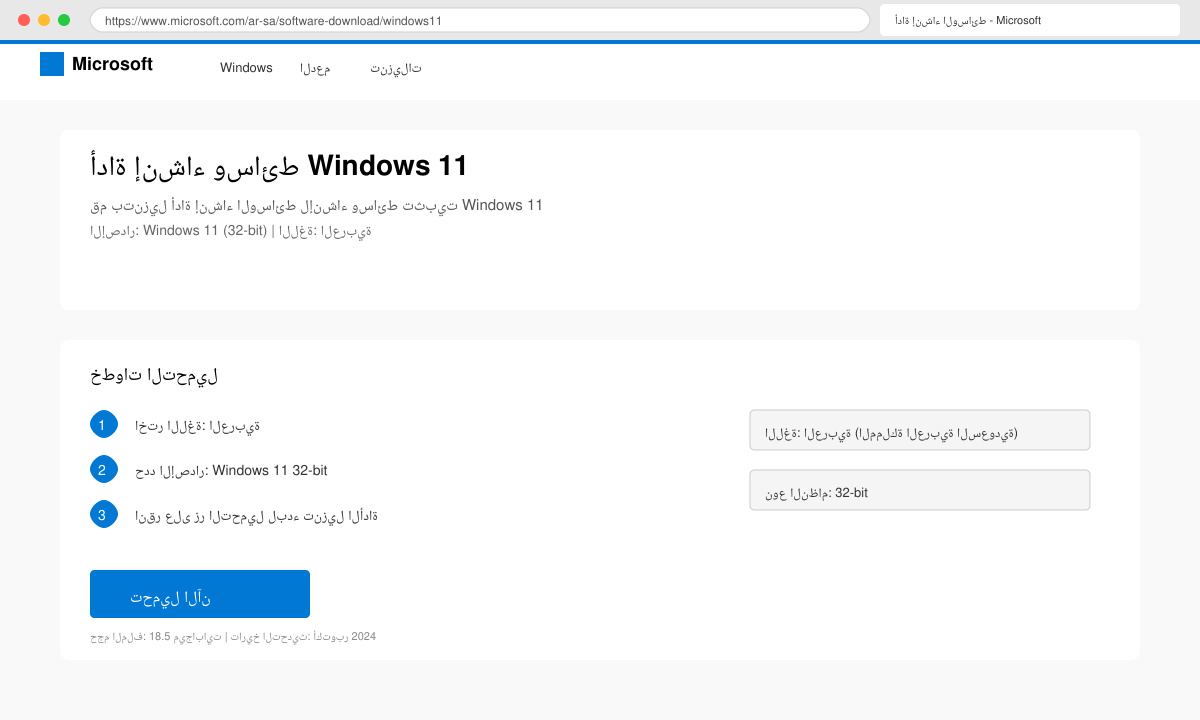Click the step 3 download instruction text
The image size is (1200, 720).
(x=256, y=516)
